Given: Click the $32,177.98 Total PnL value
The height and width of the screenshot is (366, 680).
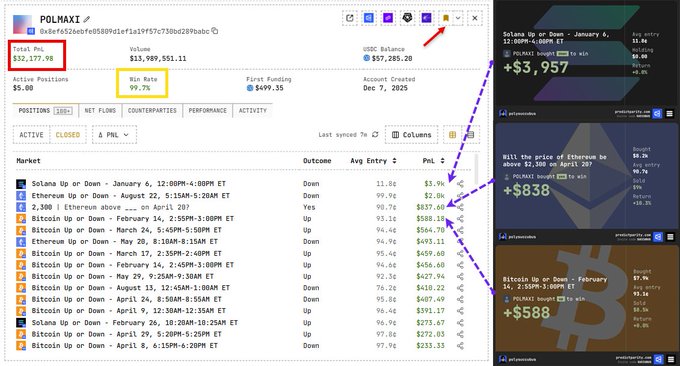Looking at the screenshot, I should click(33, 59).
